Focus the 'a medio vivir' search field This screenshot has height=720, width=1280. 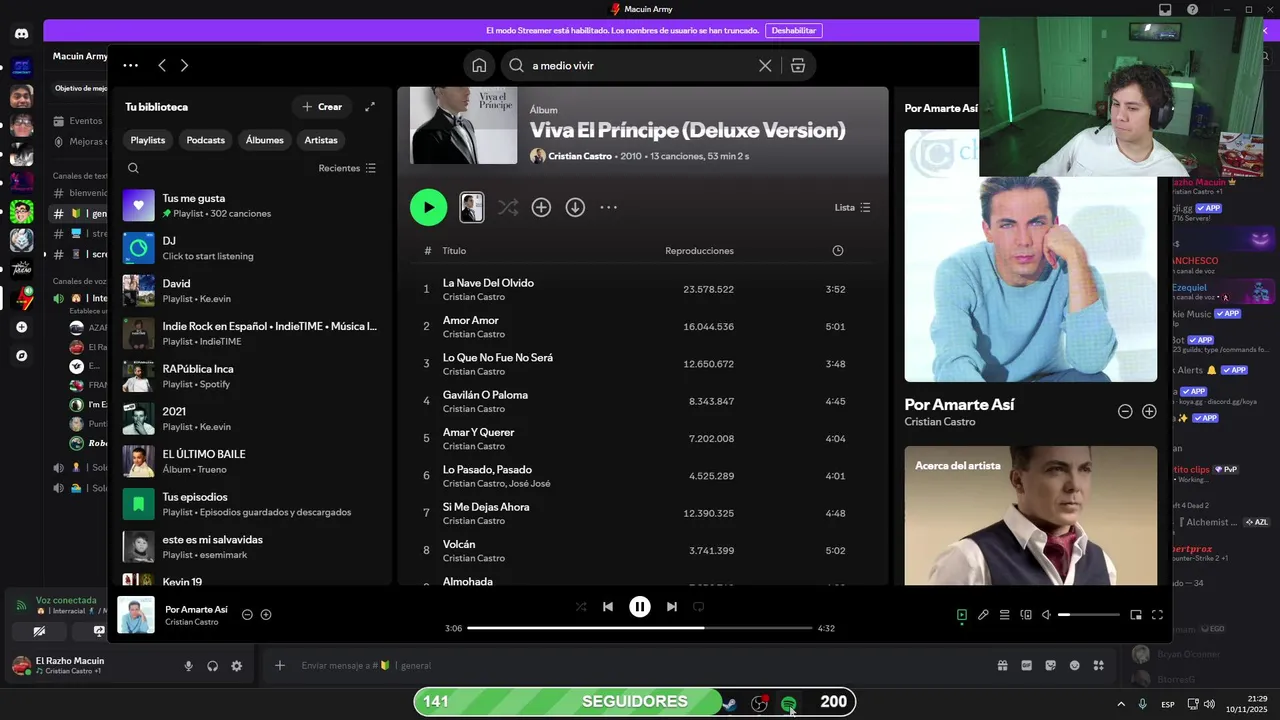(640, 65)
